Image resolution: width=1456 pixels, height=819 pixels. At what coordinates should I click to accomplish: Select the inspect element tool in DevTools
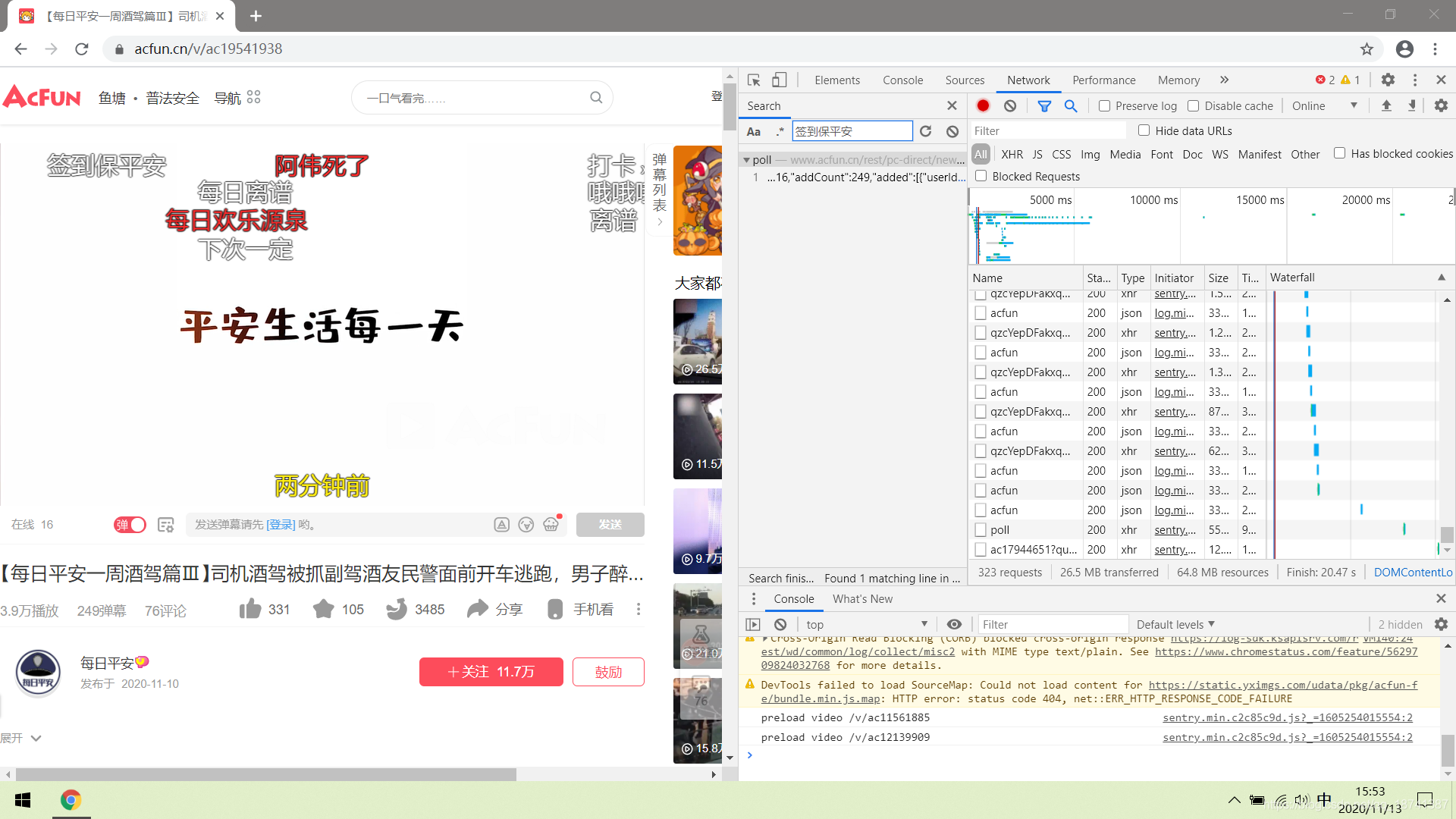tap(754, 80)
